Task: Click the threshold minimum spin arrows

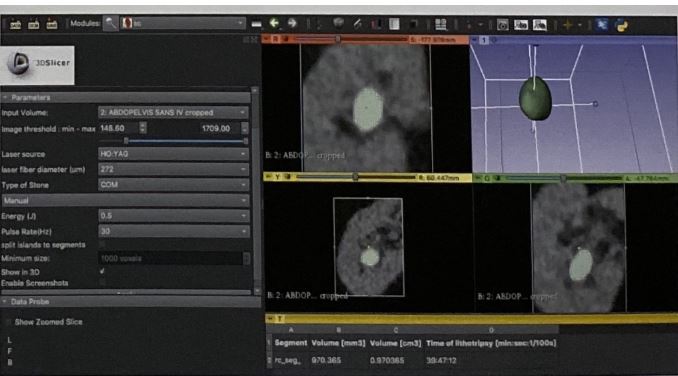Action: point(143,128)
